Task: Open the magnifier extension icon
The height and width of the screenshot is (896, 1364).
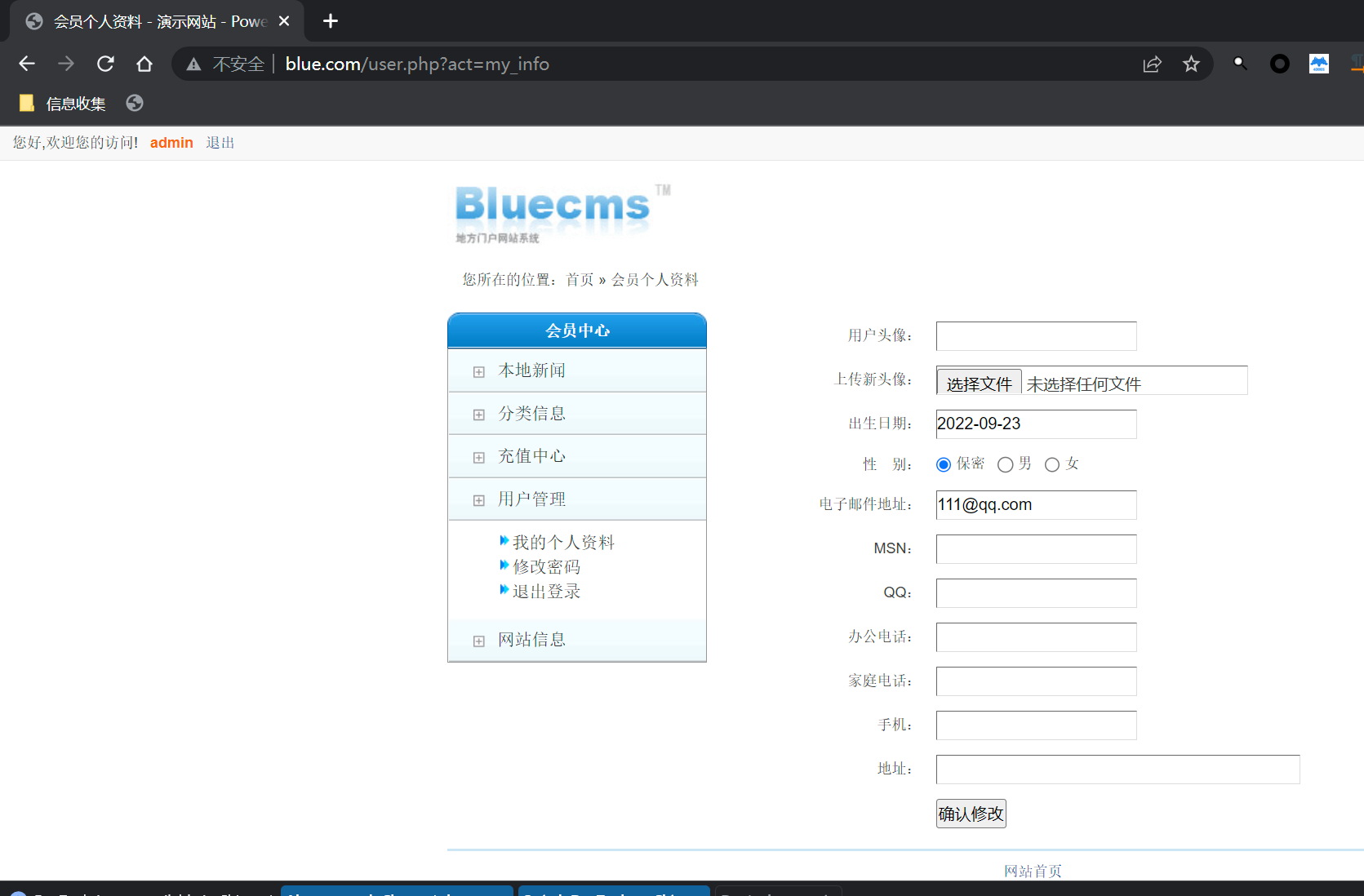Action: click(x=1240, y=63)
